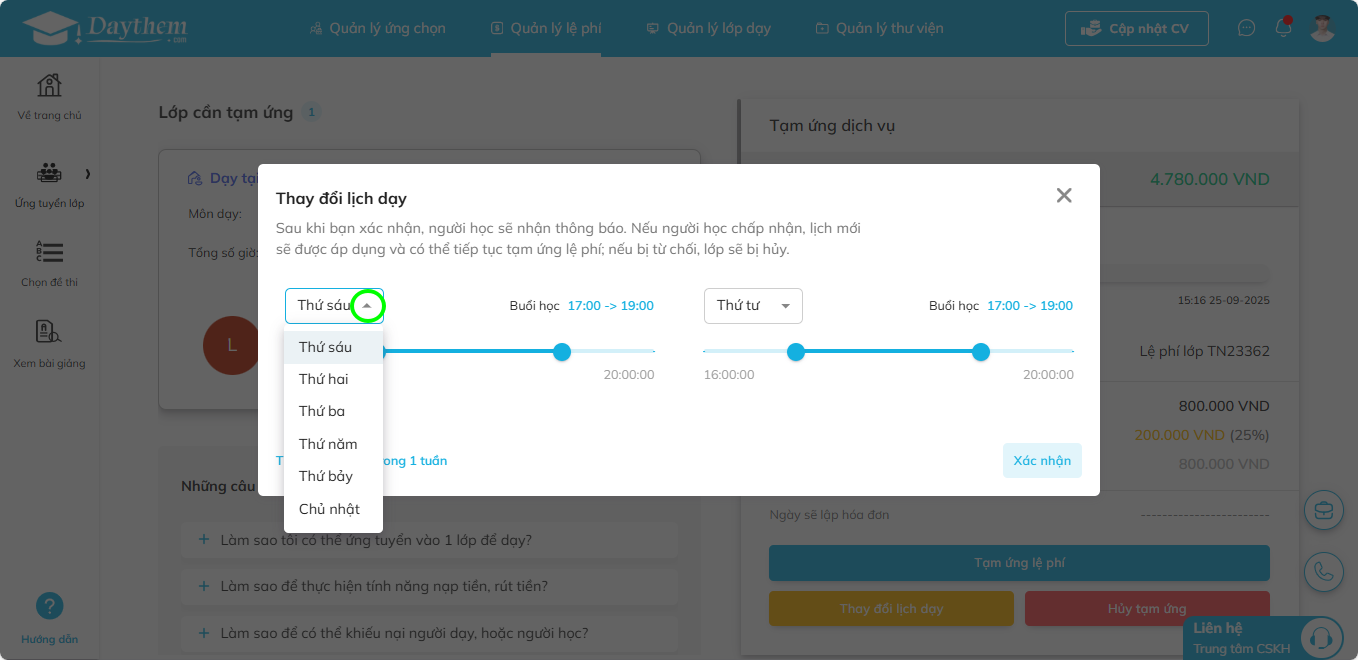Open the user profile avatar
The height and width of the screenshot is (660, 1358).
(x=1323, y=28)
